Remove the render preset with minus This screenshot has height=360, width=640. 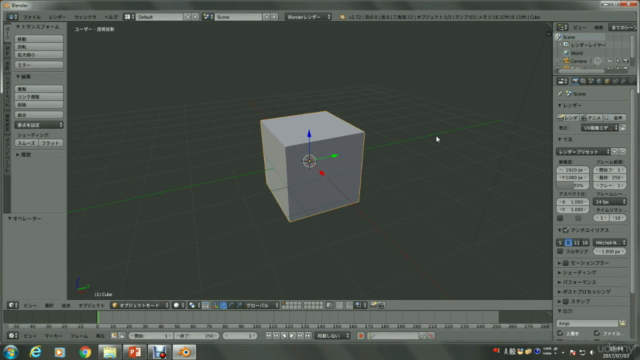[622, 151]
